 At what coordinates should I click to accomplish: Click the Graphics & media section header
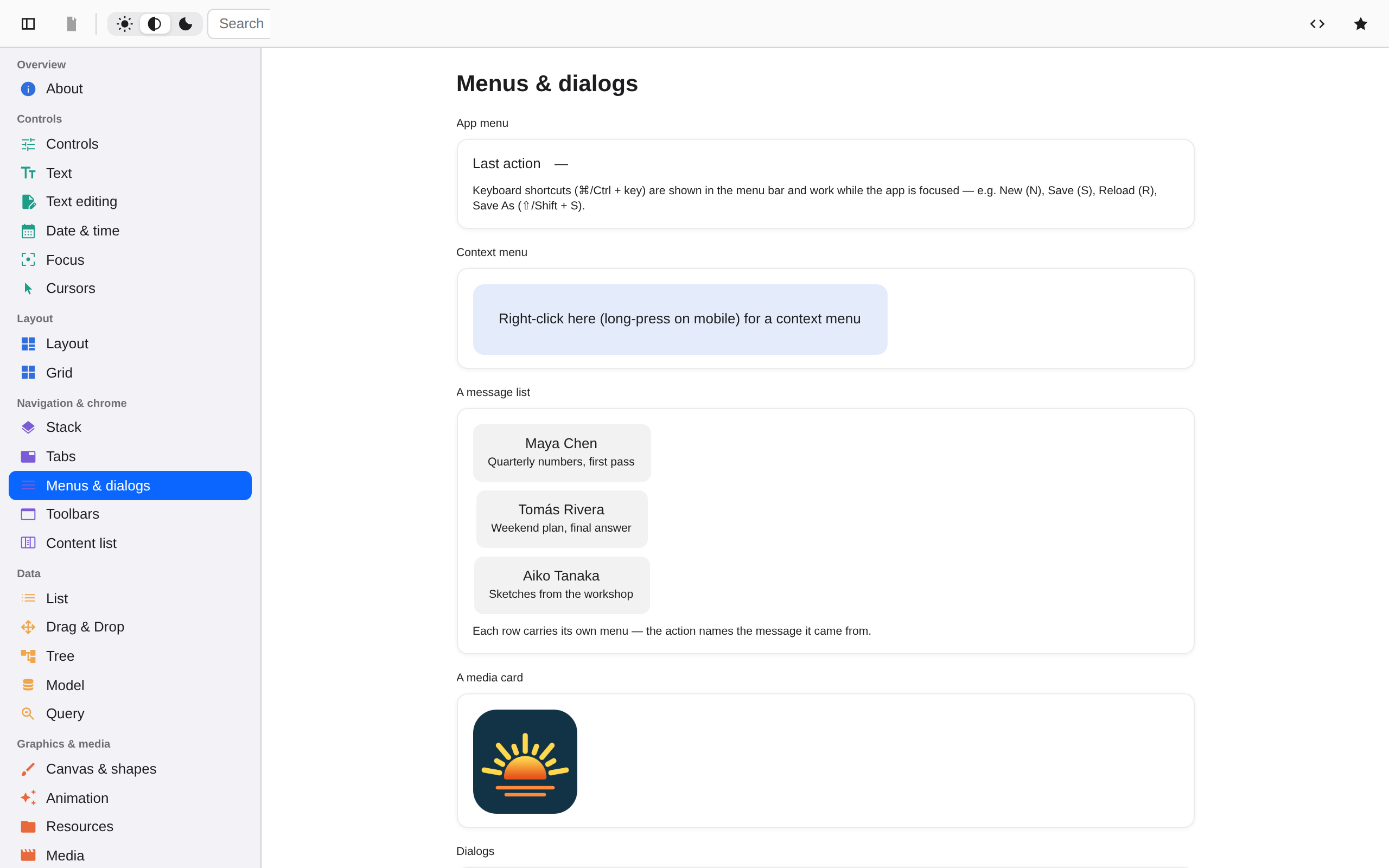[x=63, y=744]
